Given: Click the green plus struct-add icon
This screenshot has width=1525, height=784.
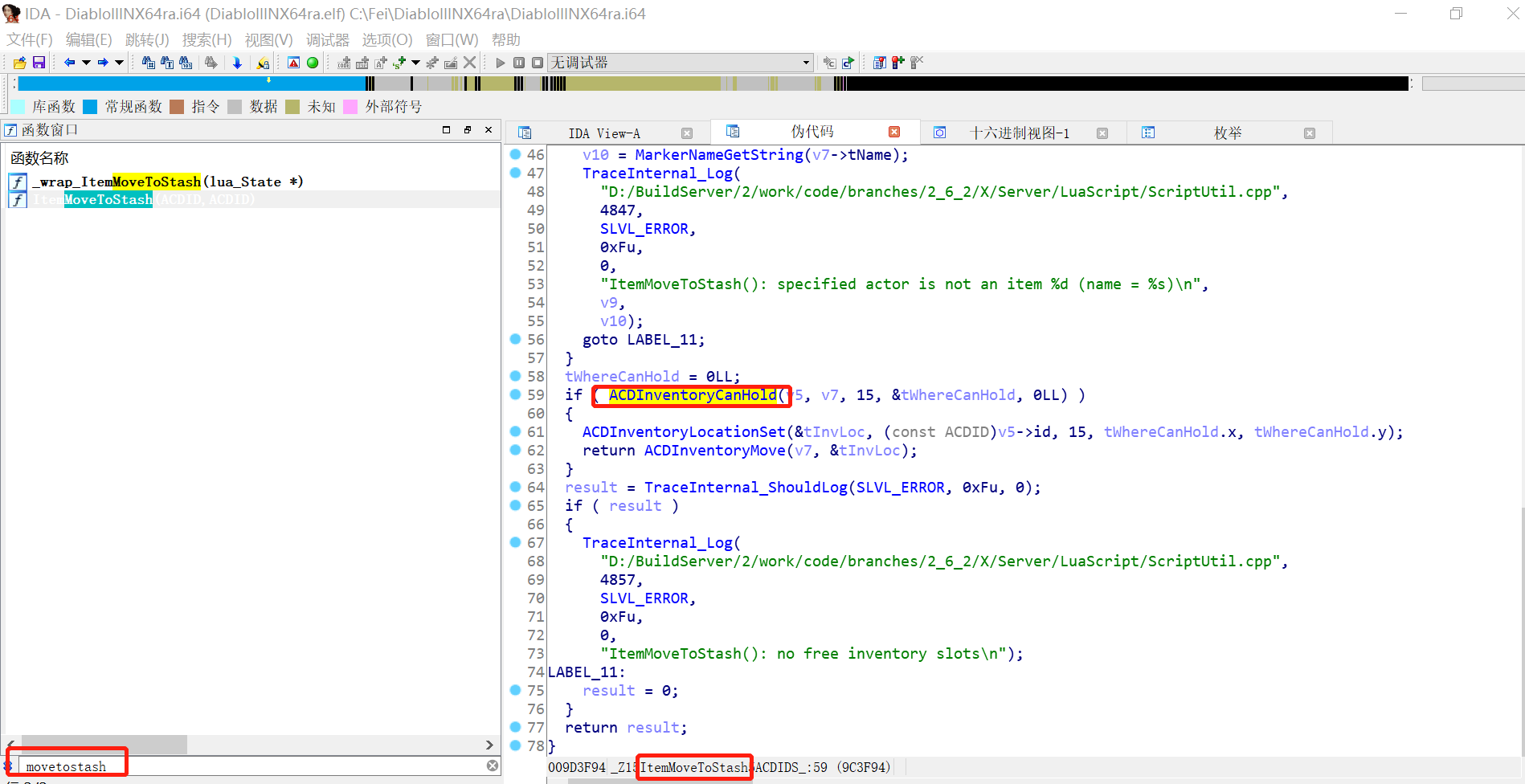Looking at the screenshot, I should coord(399,63).
